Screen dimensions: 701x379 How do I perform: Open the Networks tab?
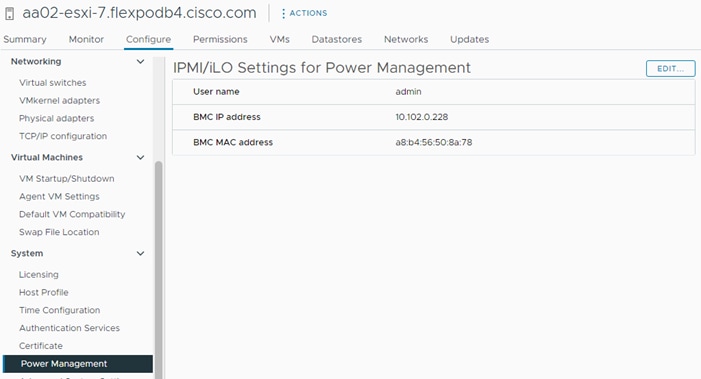[x=406, y=39]
